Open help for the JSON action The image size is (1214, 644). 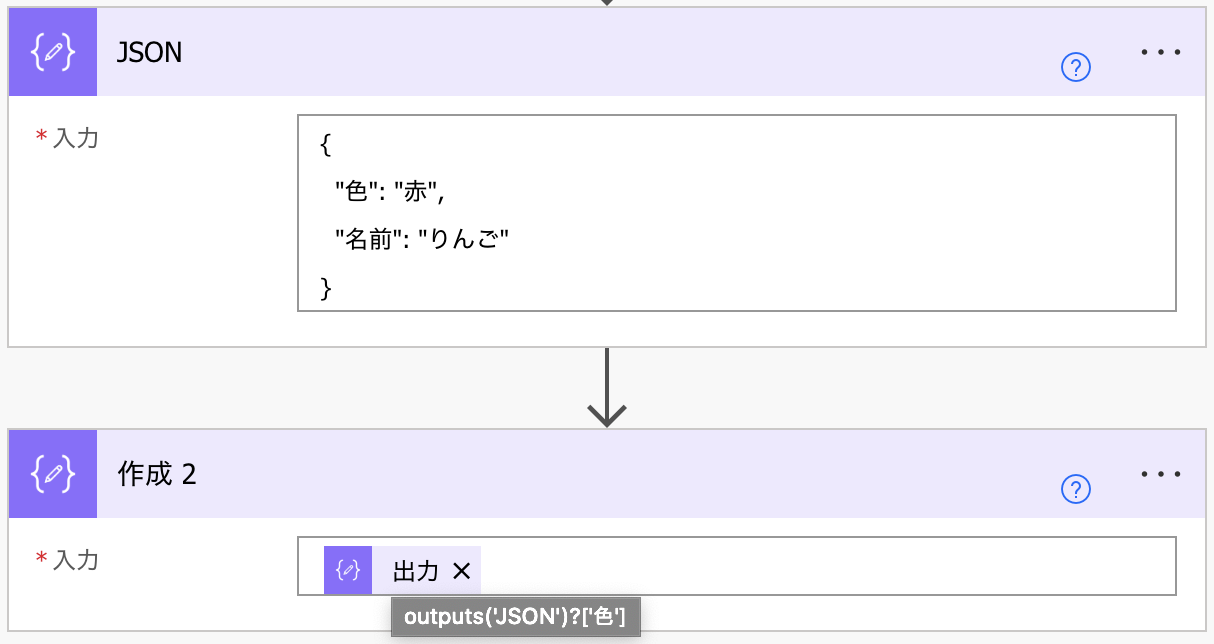tap(1076, 68)
